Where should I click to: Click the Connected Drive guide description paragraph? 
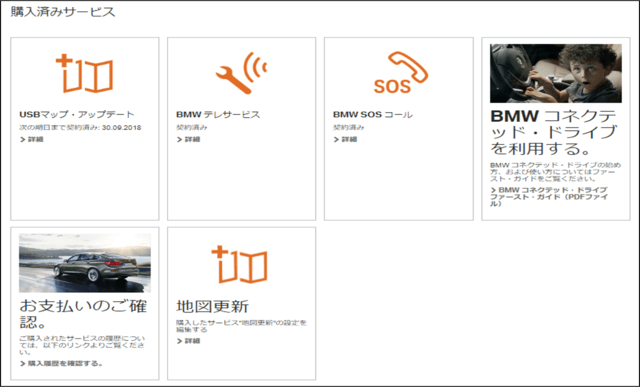click(556, 172)
